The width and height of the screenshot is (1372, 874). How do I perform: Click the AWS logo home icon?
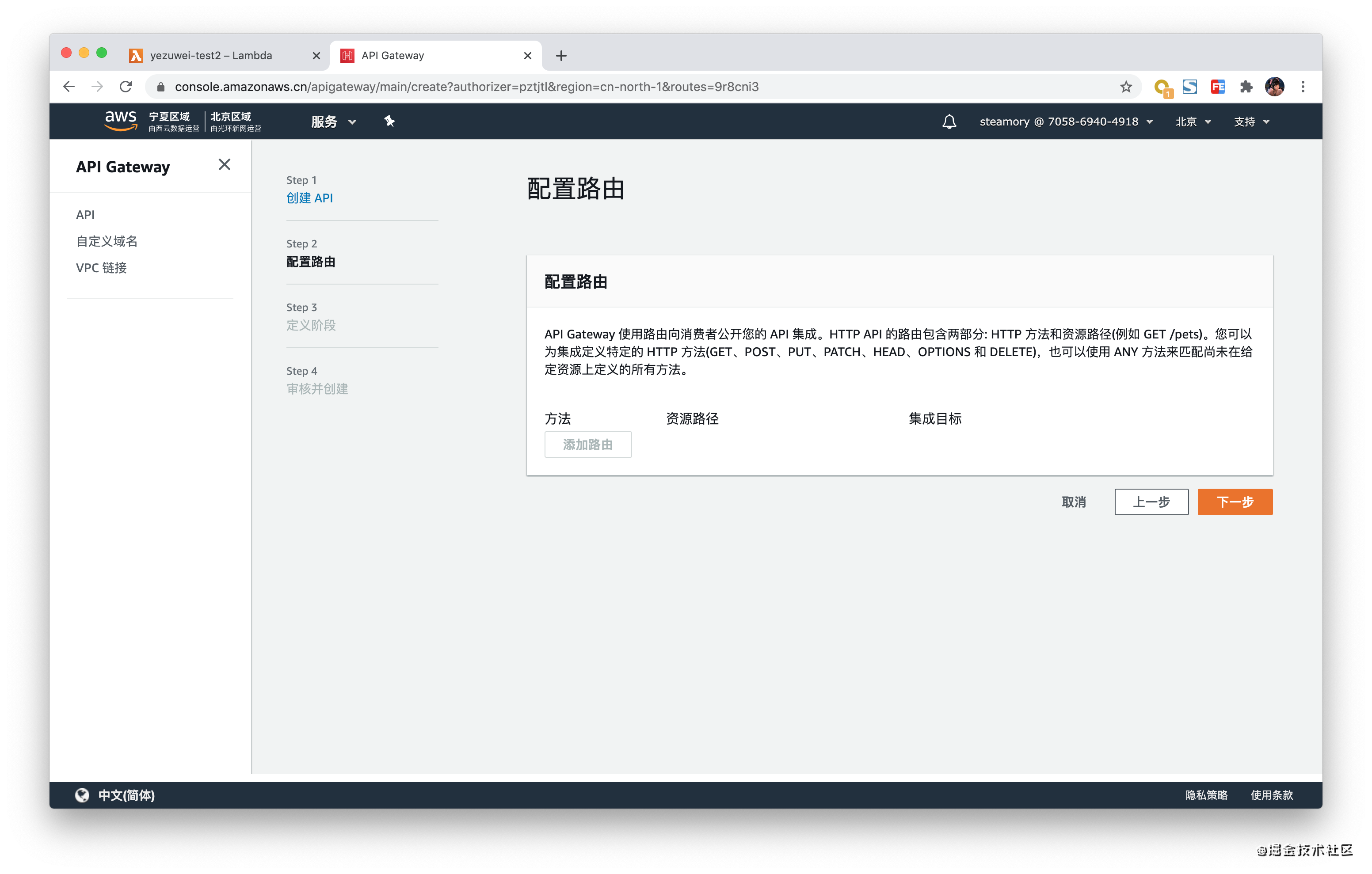coord(120,120)
